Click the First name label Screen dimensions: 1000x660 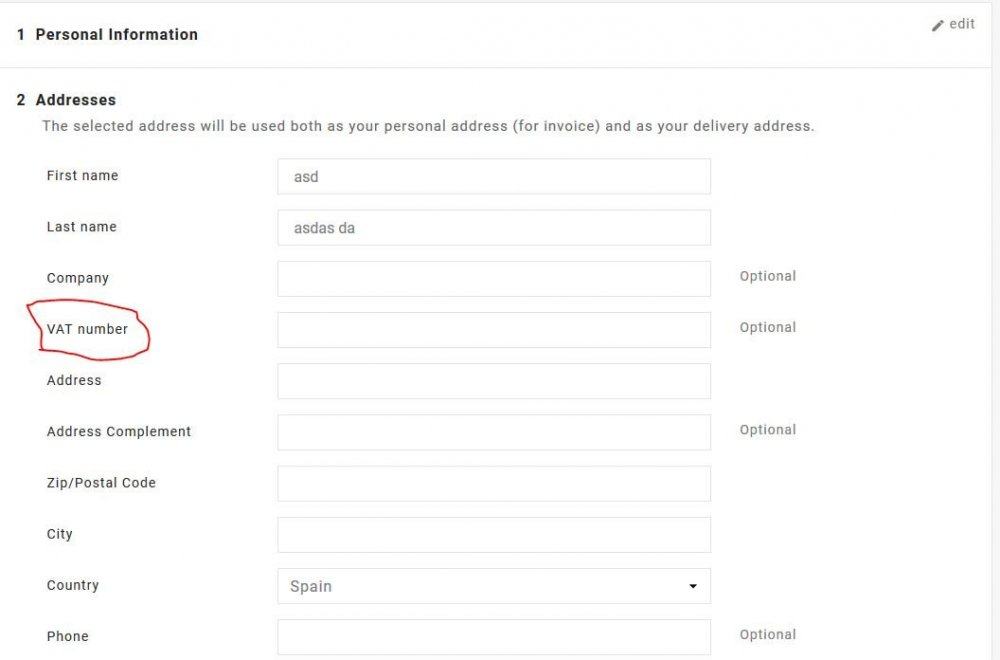click(82, 176)
